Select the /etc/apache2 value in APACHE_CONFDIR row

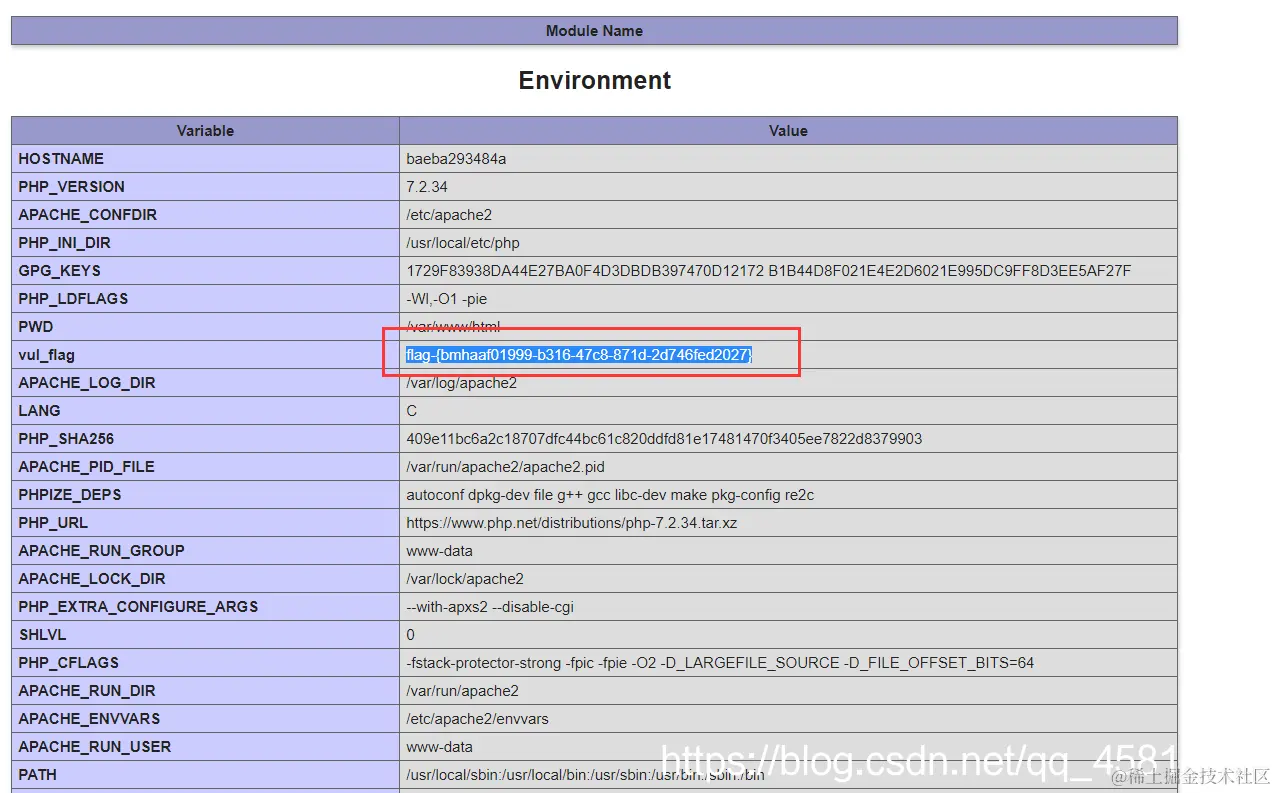click(449, 215)
